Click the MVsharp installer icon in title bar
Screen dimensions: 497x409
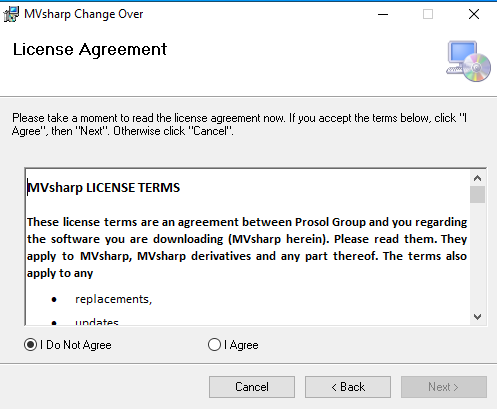[x=11, y=14]
